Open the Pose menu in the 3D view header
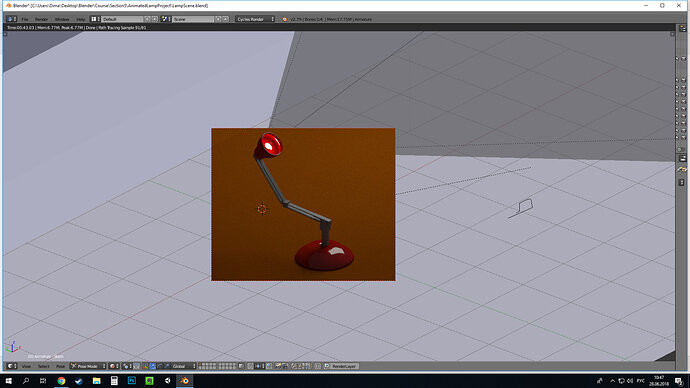690x388 pixels. point(60,366)
